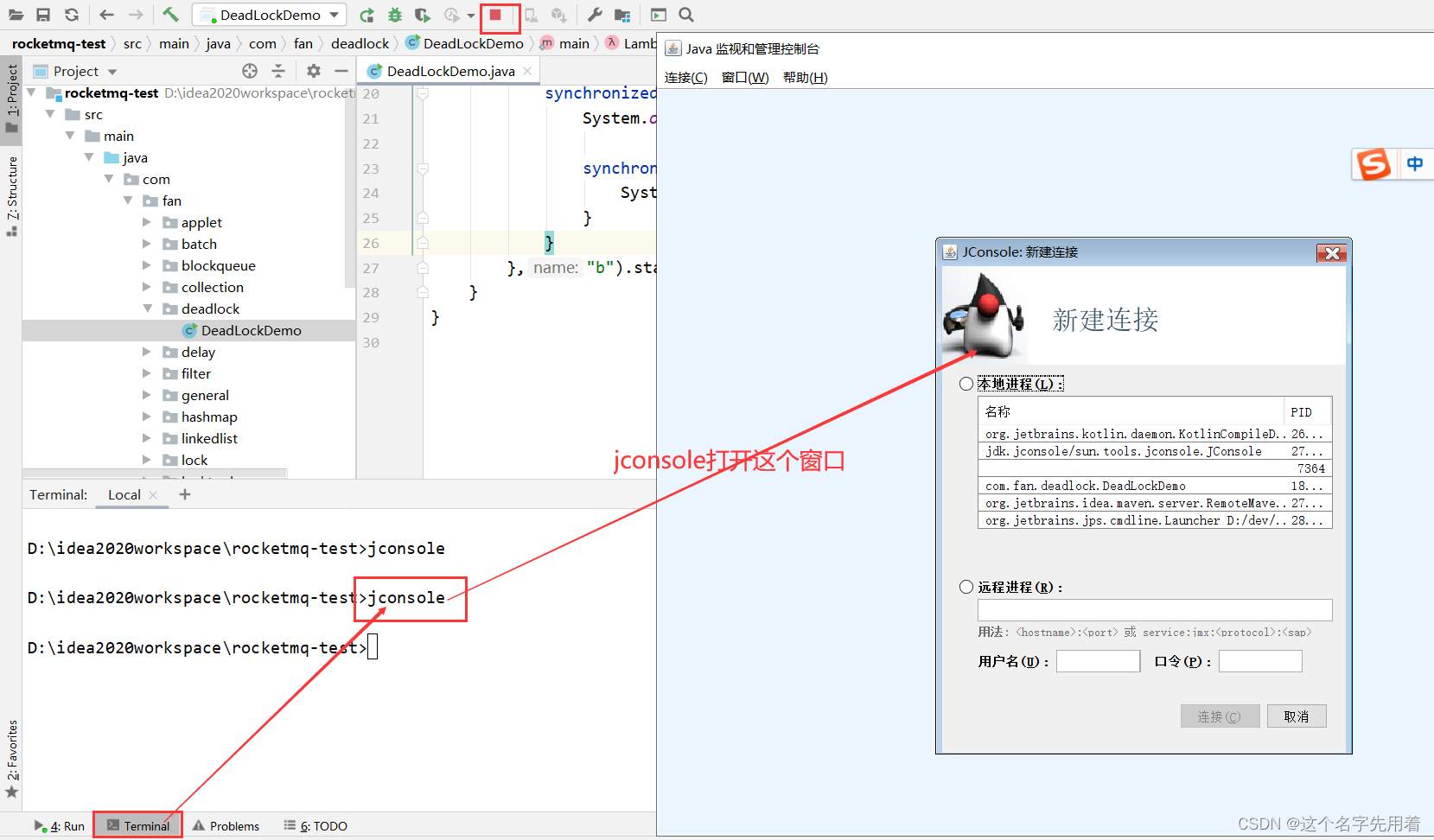The height and width of the screenshot is (840, 1434).
Task: Click 'deadlock' in the breadcrumb bar
Action: point(360,43)
